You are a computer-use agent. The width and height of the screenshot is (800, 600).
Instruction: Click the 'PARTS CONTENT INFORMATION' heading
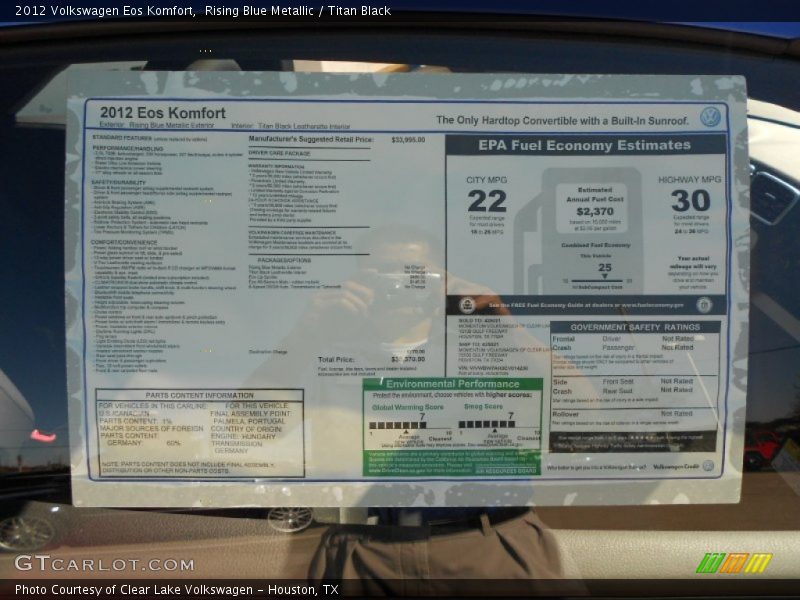coord(199,395)
